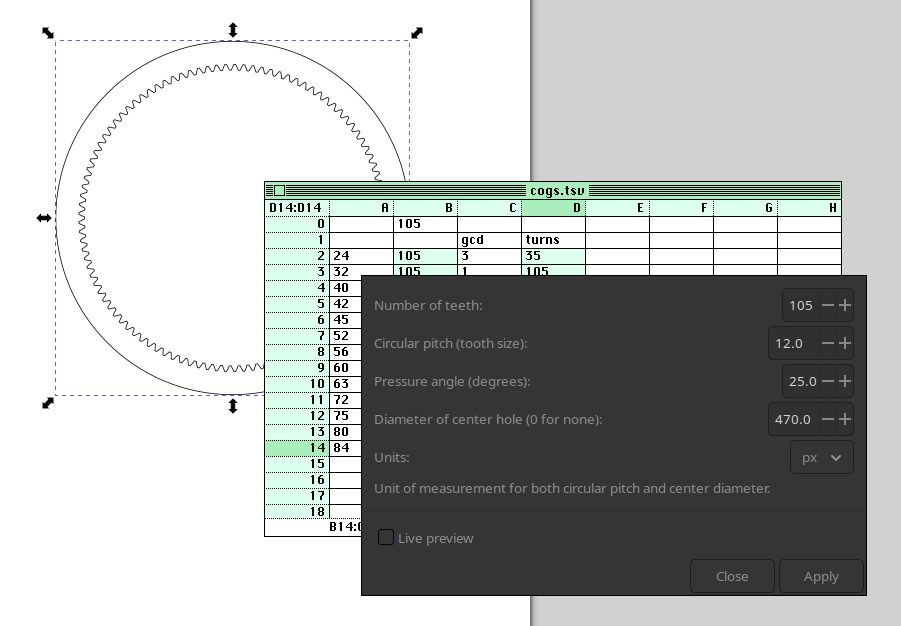Click the top-right corner resize handle

pyautogui.click(x=417, y=33)
